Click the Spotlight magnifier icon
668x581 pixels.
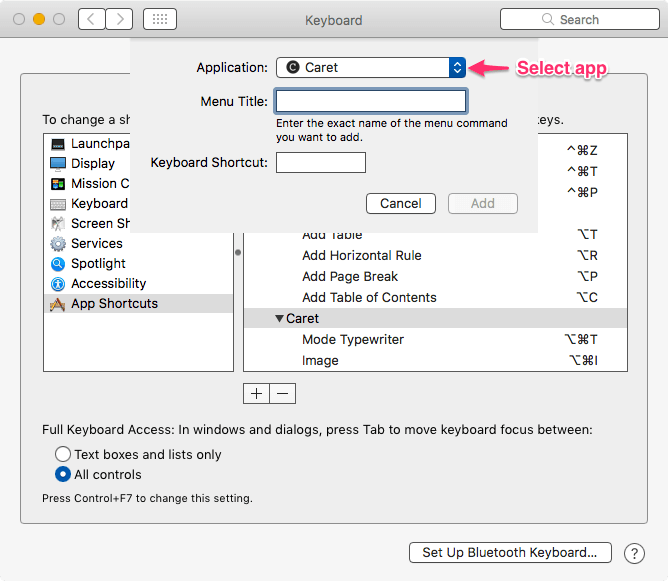click(x=58, y=264)
